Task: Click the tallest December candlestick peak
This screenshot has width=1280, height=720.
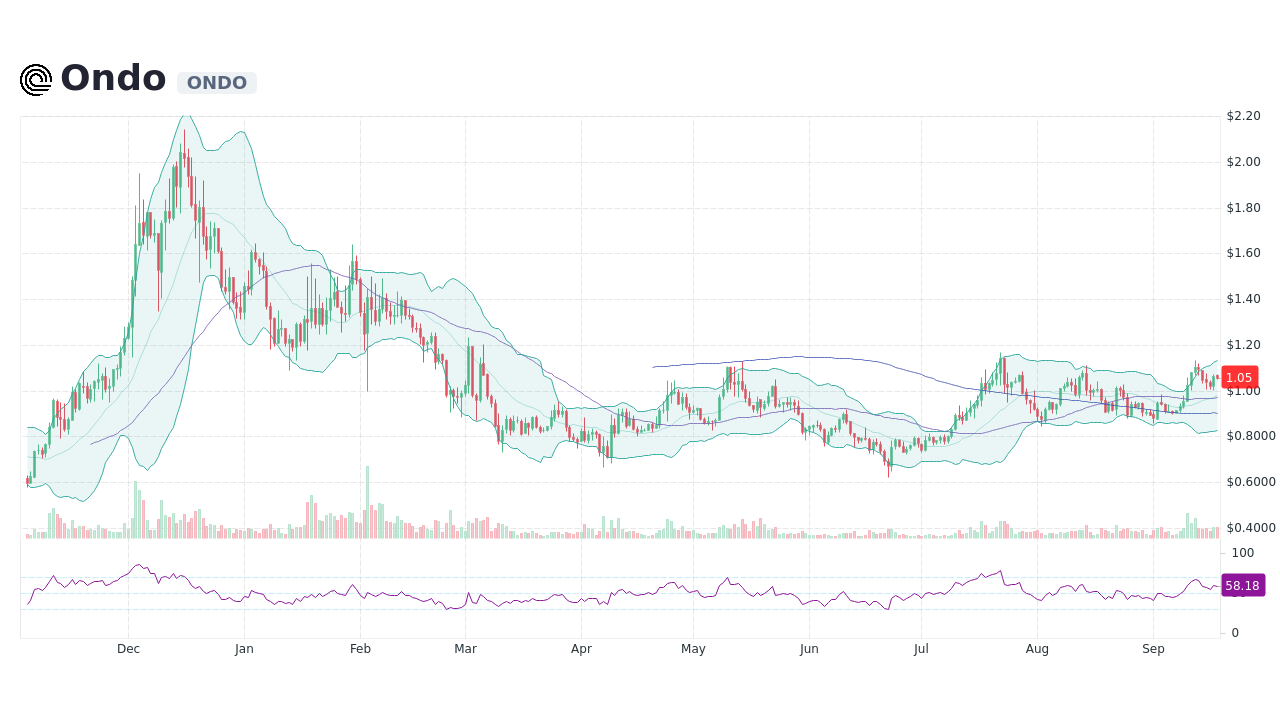Action: (x=183, y=130)
